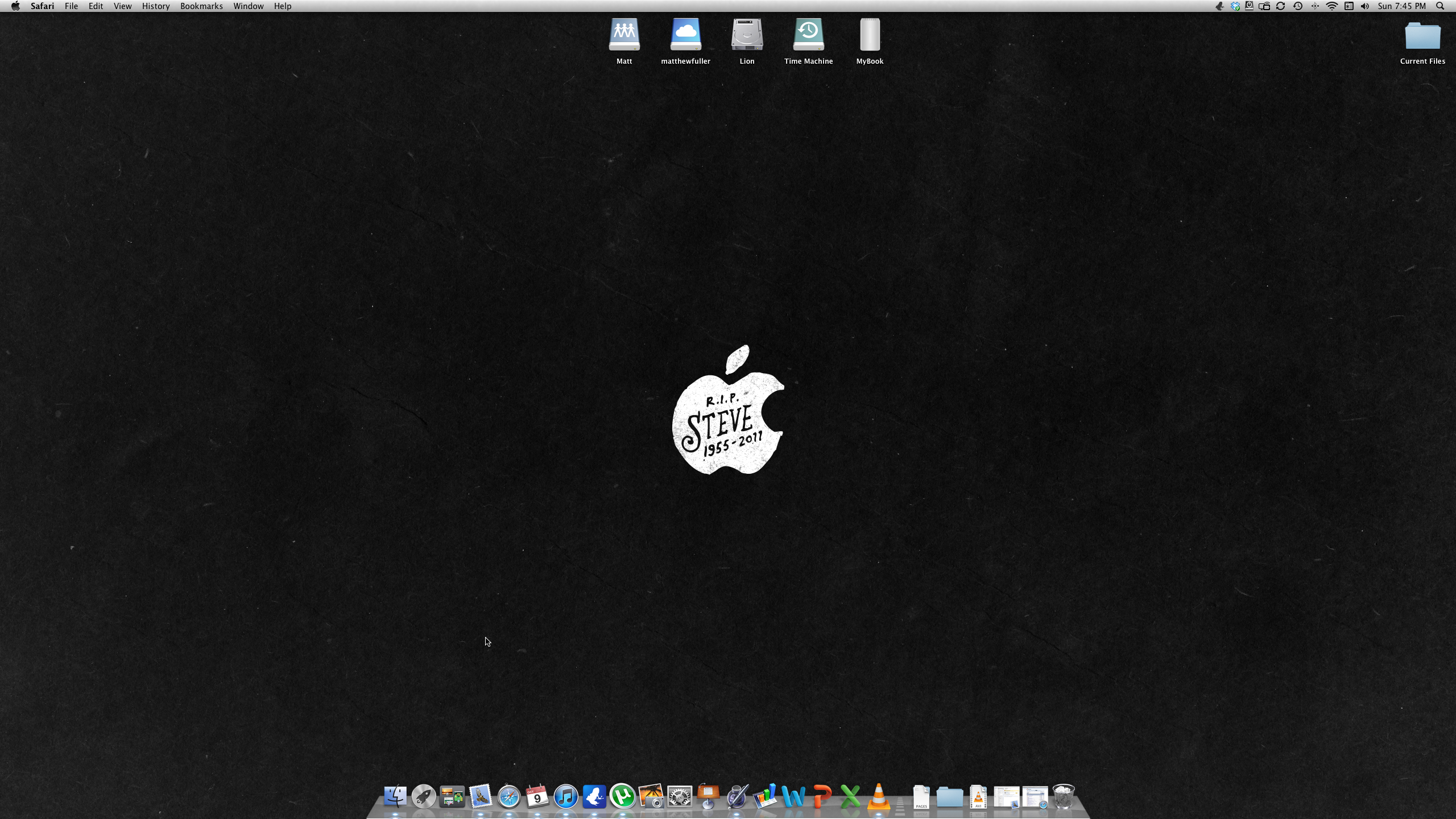
Task: Launch uTorrent from the dock
Action: (622, 796)
